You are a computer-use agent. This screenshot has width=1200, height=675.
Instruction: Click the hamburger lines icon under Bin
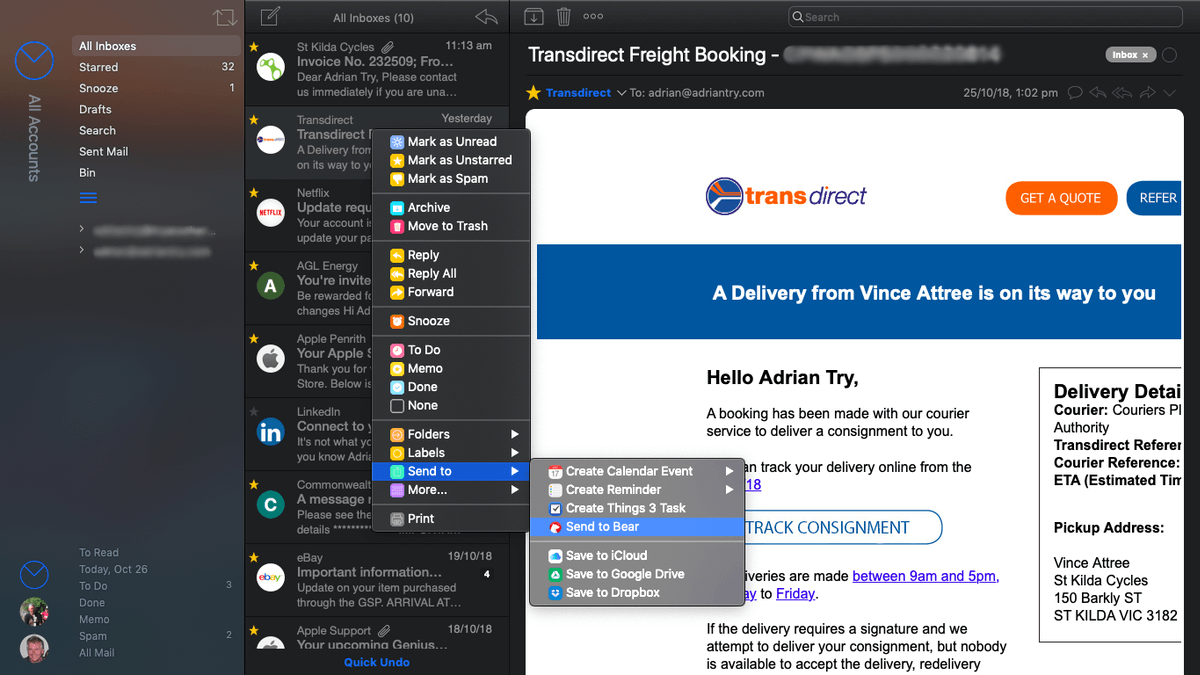tap(88, 198)
